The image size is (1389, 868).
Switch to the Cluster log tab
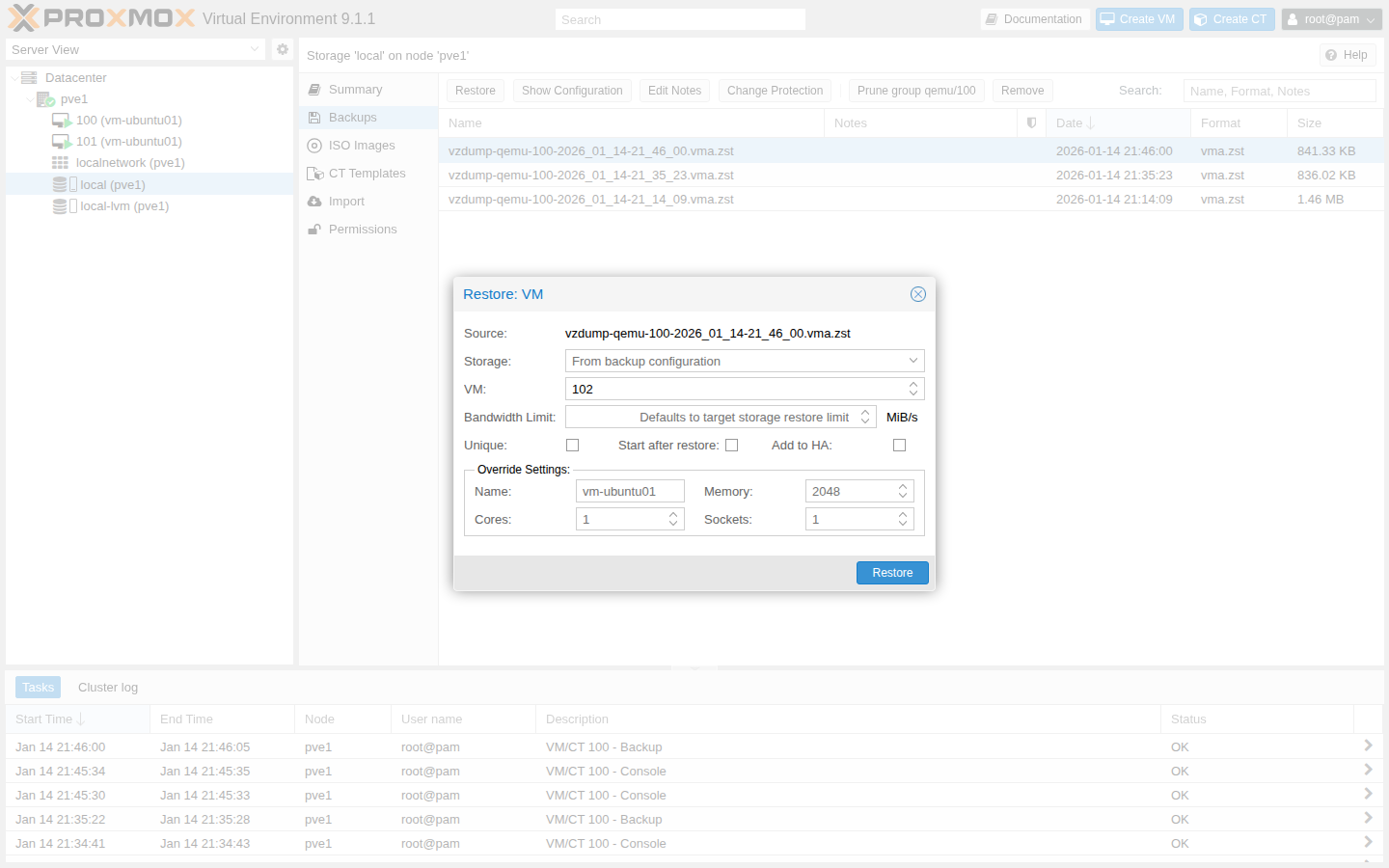(107, 687)
